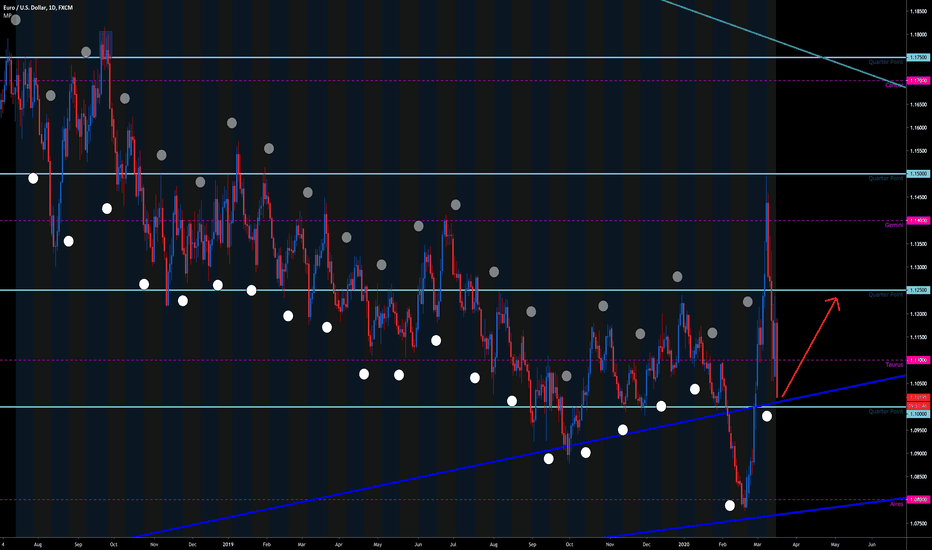Click the 1.10000 highlighted price label
This screenshot has width=932, height=550.
(x=918, y=414)
